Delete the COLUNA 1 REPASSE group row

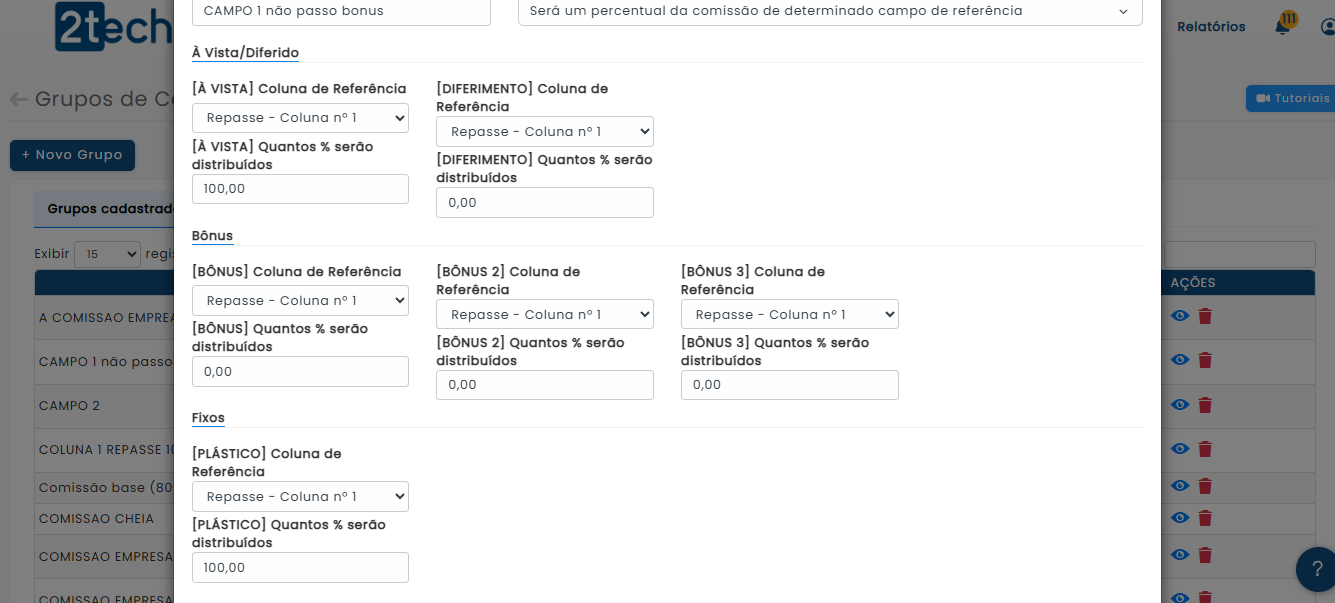click(1205, 450)
